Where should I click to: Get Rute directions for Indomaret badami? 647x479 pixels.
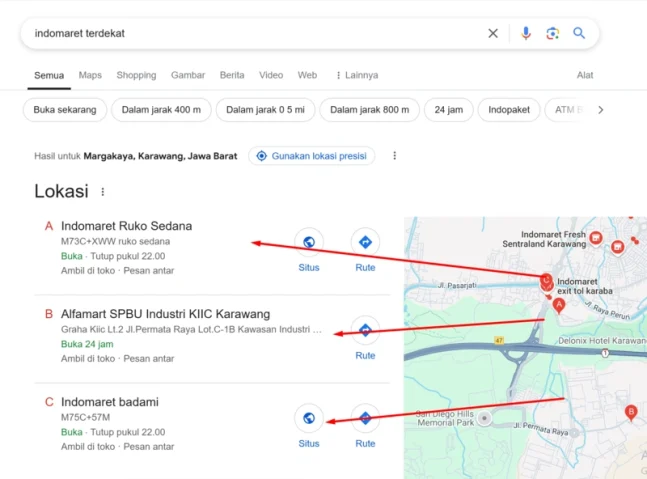click(365, 418)
